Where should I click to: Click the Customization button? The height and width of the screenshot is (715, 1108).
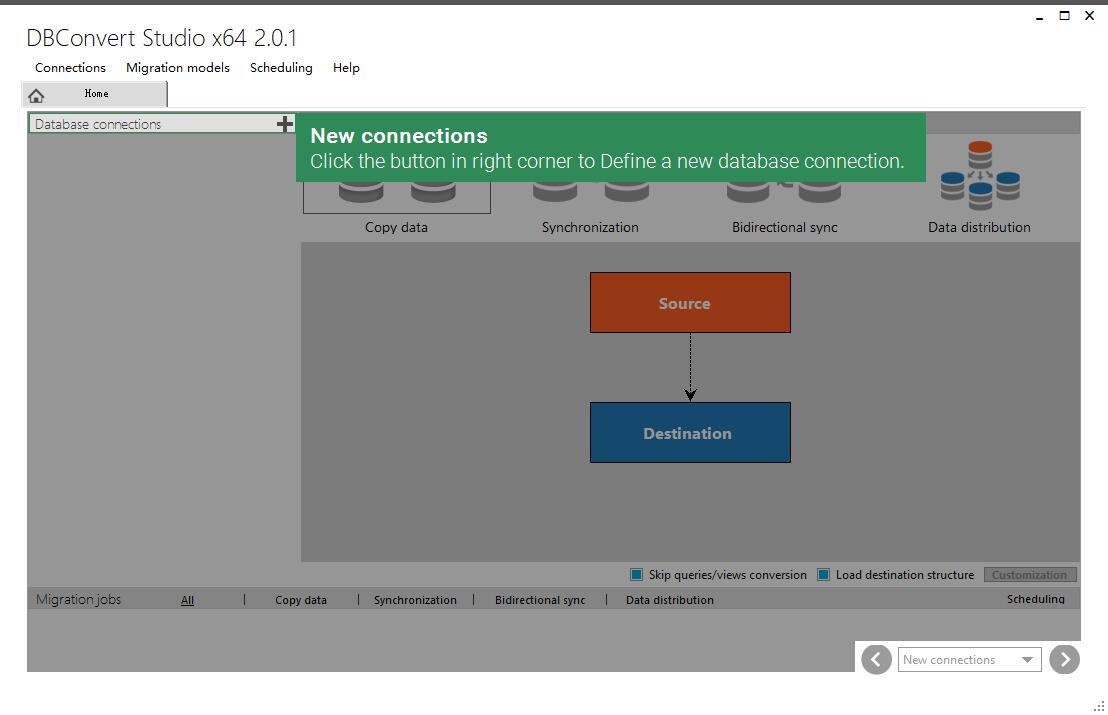click(1030, 575)
